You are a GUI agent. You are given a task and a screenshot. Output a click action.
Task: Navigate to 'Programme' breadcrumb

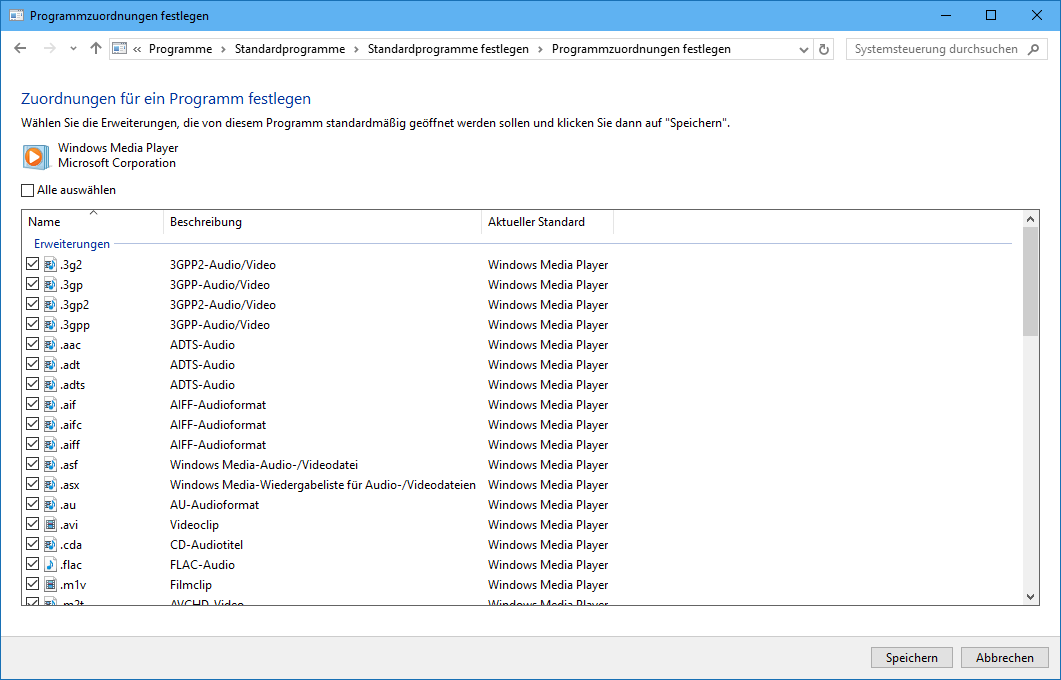tap(180, 49)
